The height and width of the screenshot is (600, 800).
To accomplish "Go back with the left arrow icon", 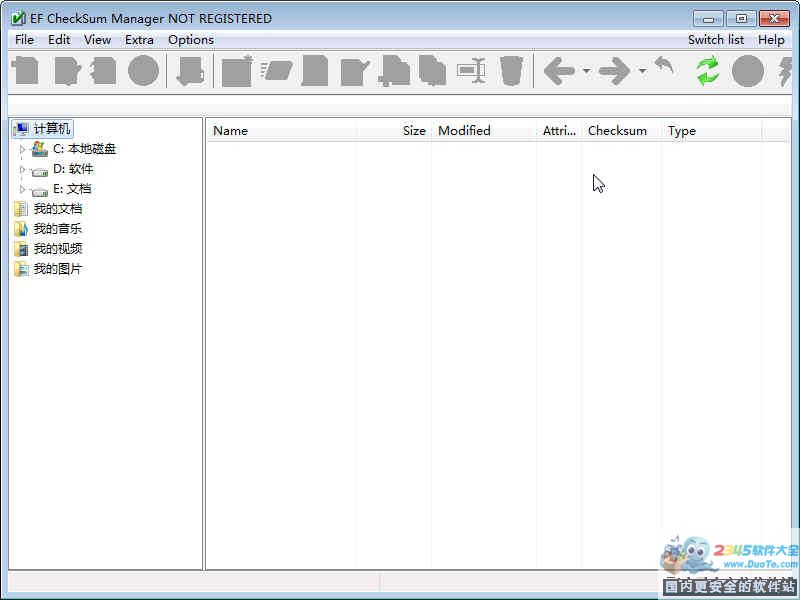I will pos(560,71).
